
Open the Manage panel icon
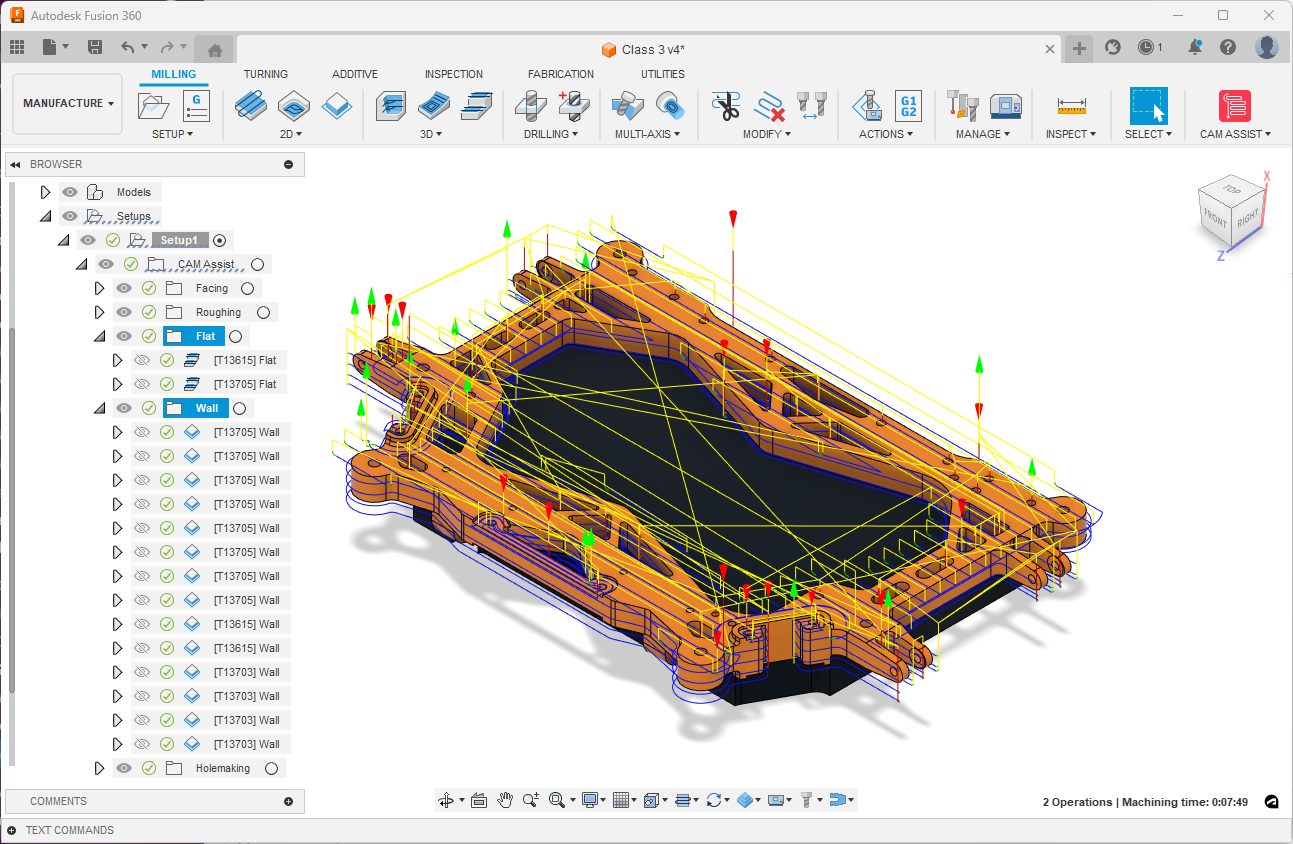pos(961,105)
